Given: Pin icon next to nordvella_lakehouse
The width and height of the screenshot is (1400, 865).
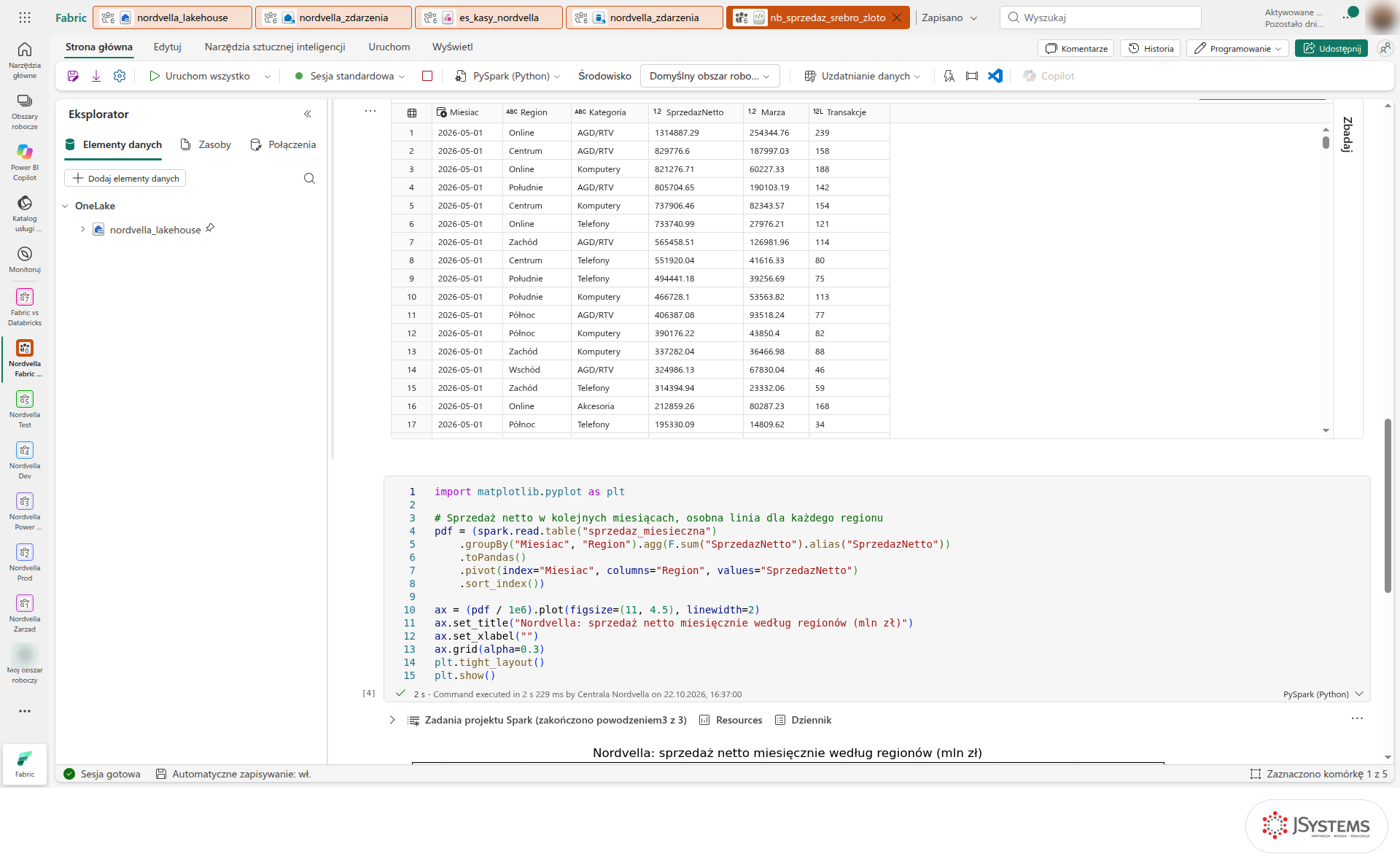Looking at the screenshot, I should [210, 228].
